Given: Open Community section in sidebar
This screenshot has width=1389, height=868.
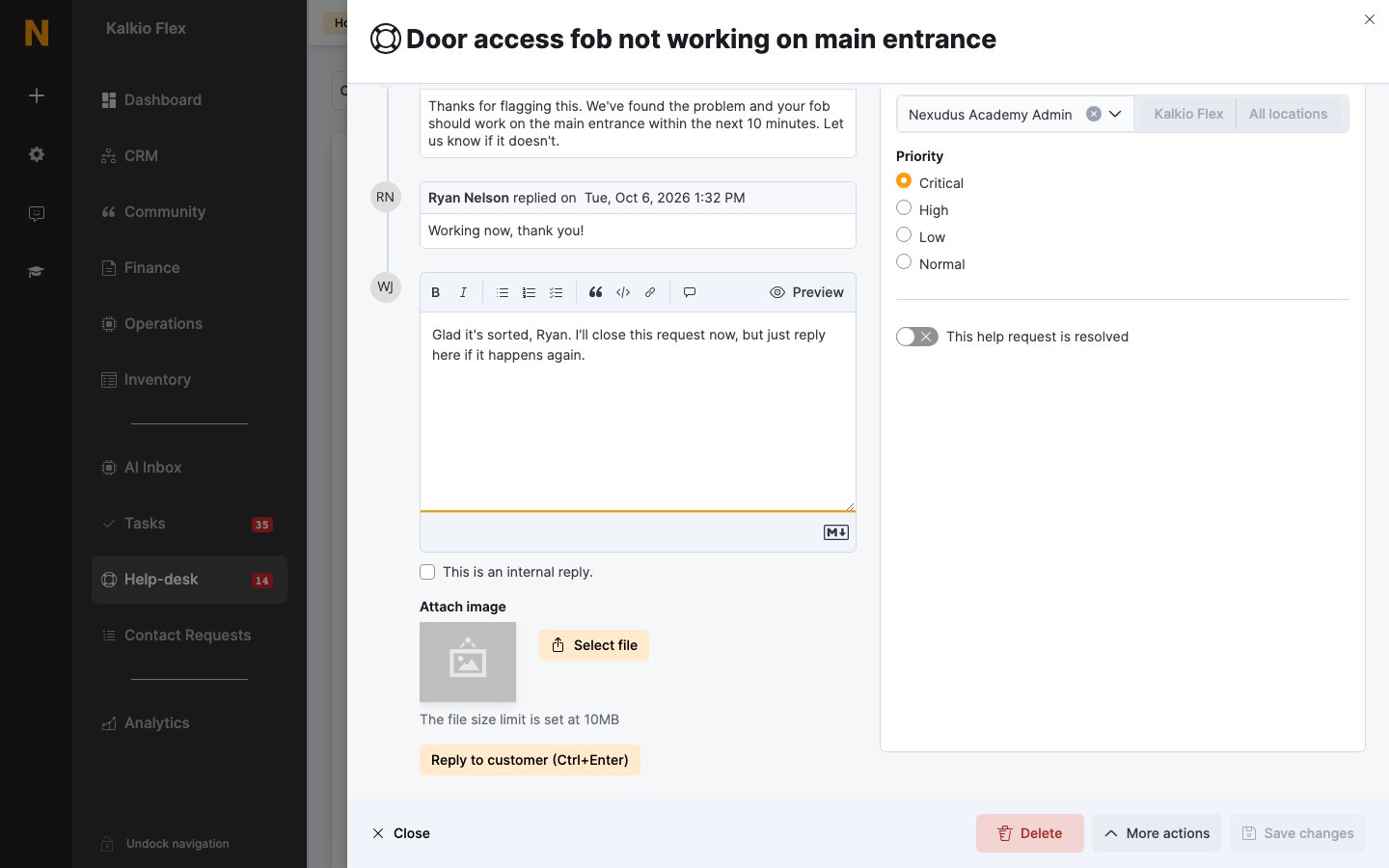Looking at the screenshot, I should (189, 211).
